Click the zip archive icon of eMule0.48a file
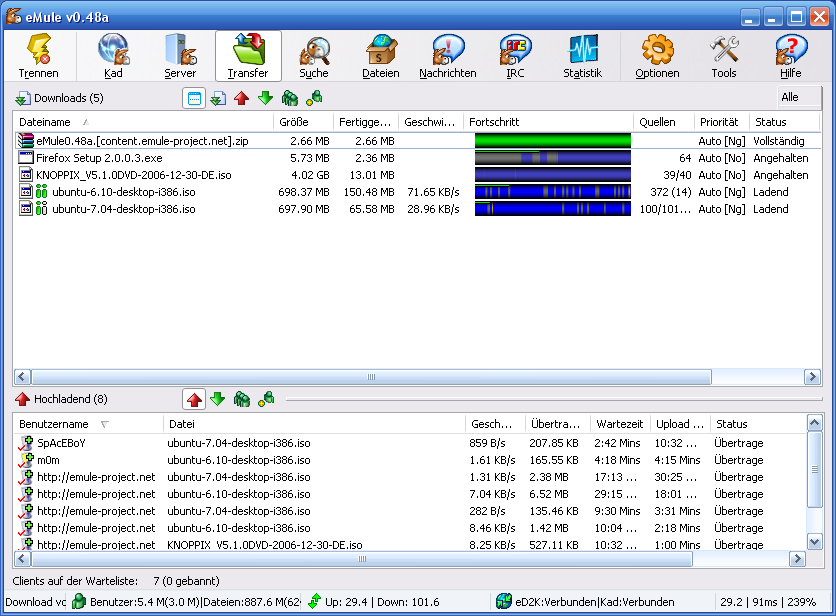836x616 pixels. click(26, 141)
